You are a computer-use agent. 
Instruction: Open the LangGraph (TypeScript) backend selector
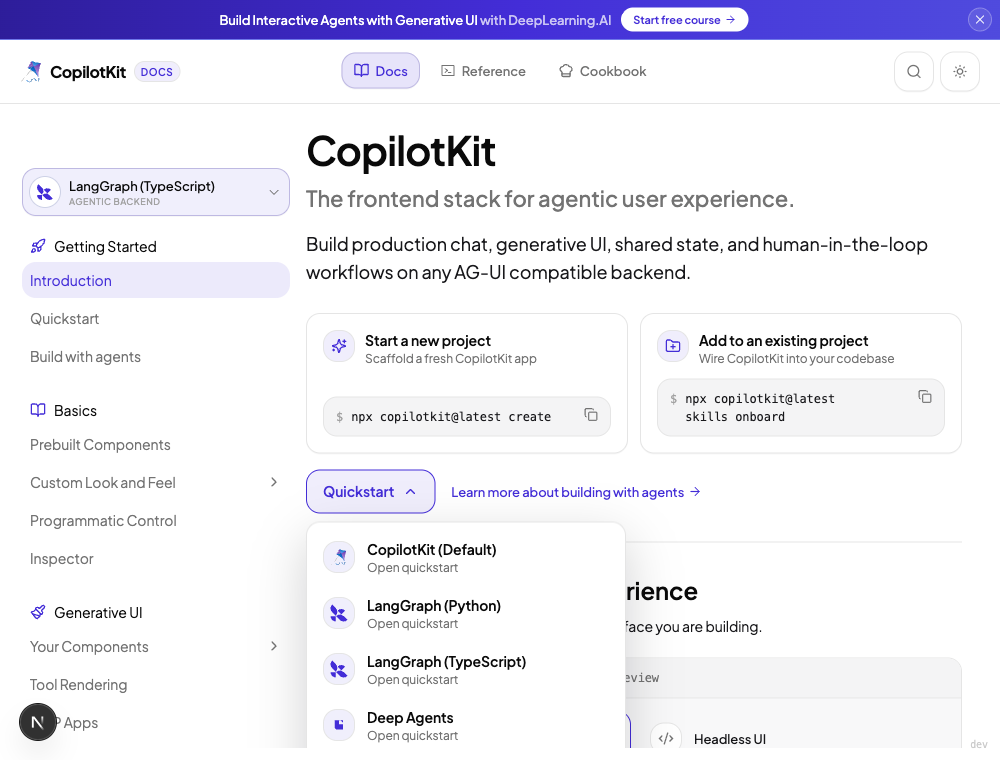(x=156, y=192)
